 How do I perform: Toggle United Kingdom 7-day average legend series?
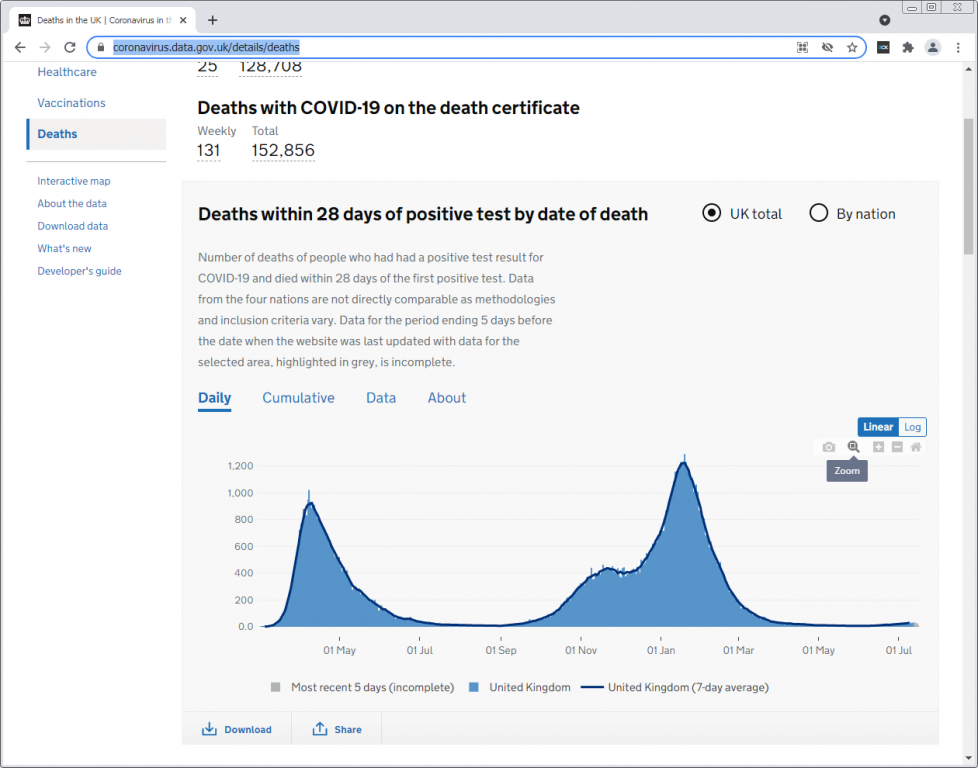(675, 687)
